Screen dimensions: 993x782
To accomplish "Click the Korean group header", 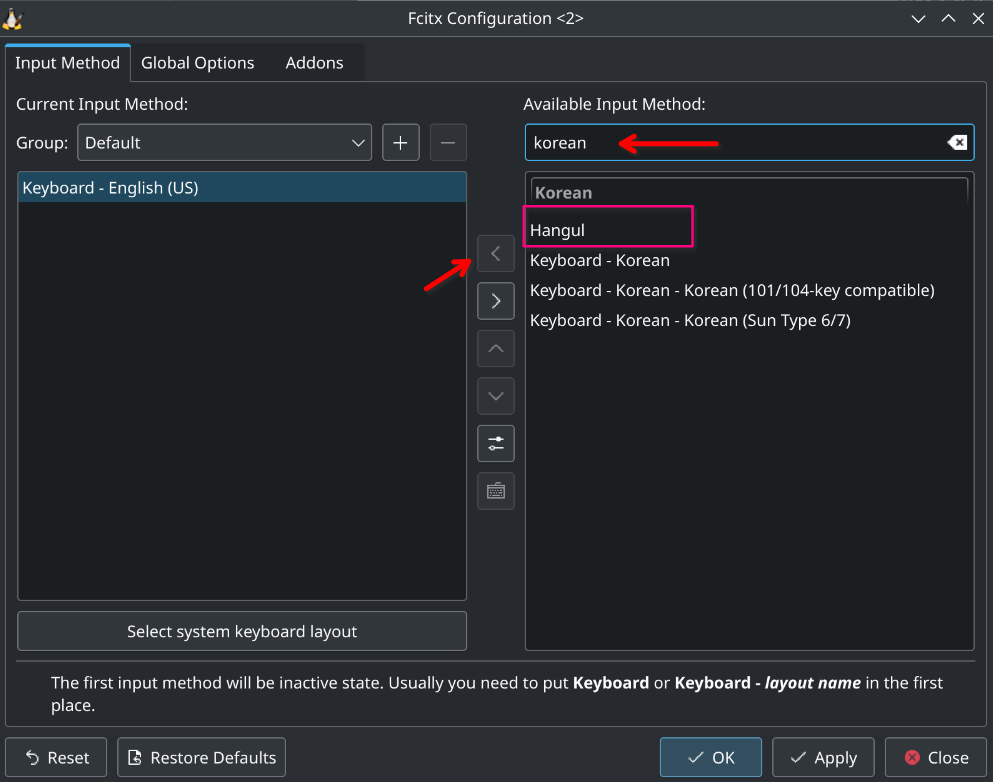I will [x=749, y=192].
